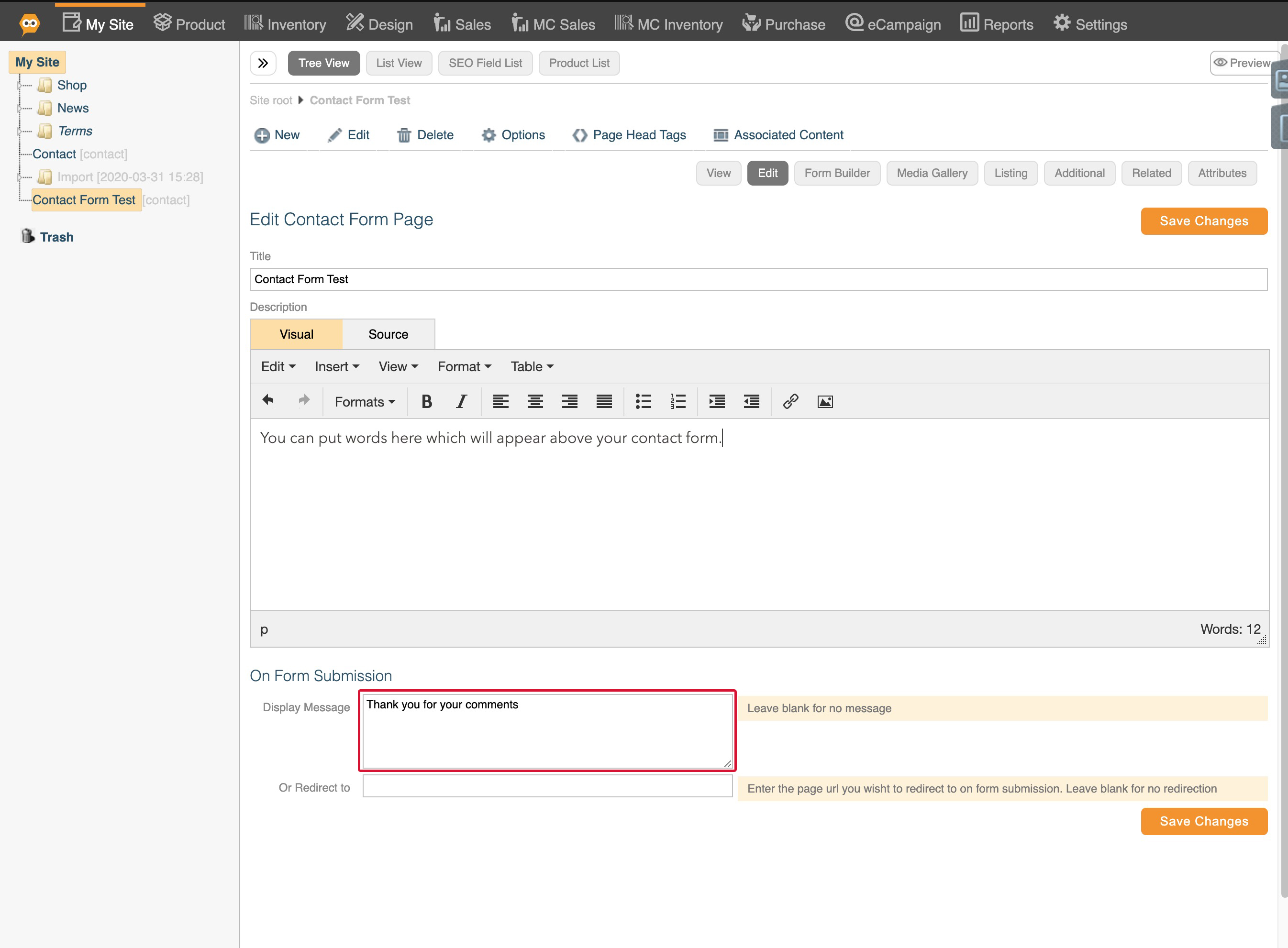Image resolution: width=1288 pixels, height=948 pixels.
Task: Open the Media Gallery tab
Action: pos(932,173)
